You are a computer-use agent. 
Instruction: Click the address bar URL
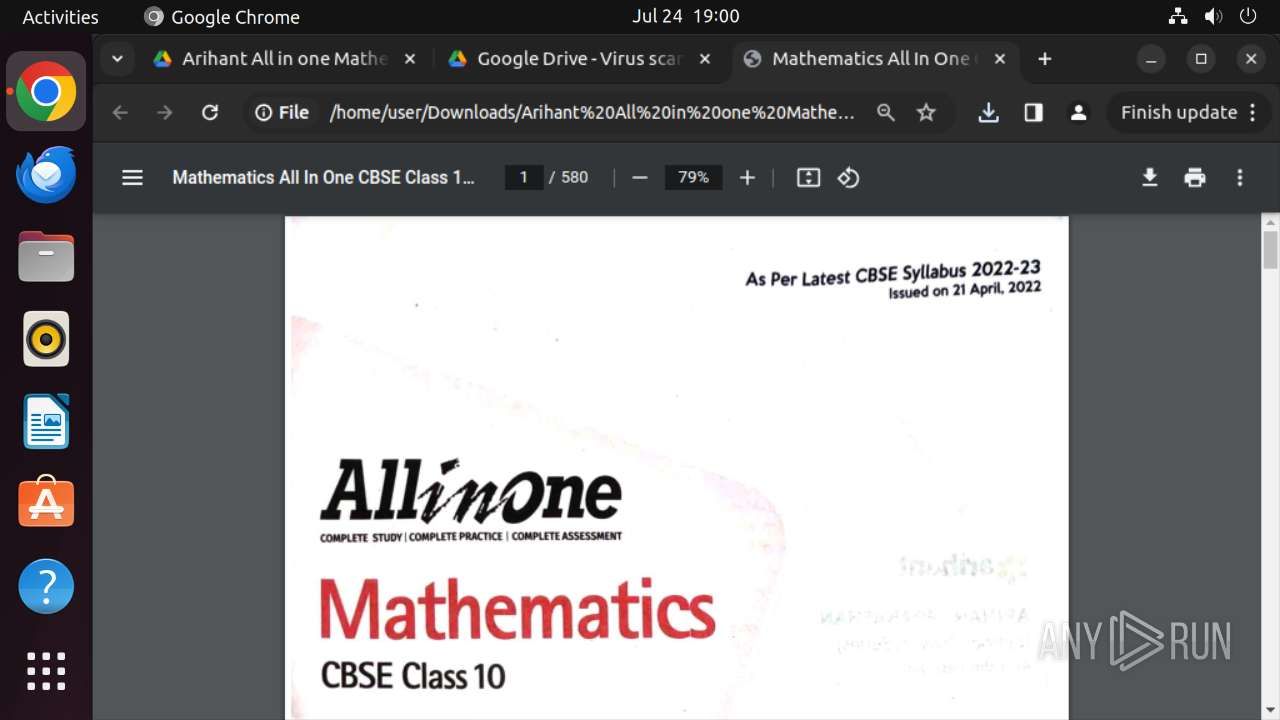tap(592, 113)
